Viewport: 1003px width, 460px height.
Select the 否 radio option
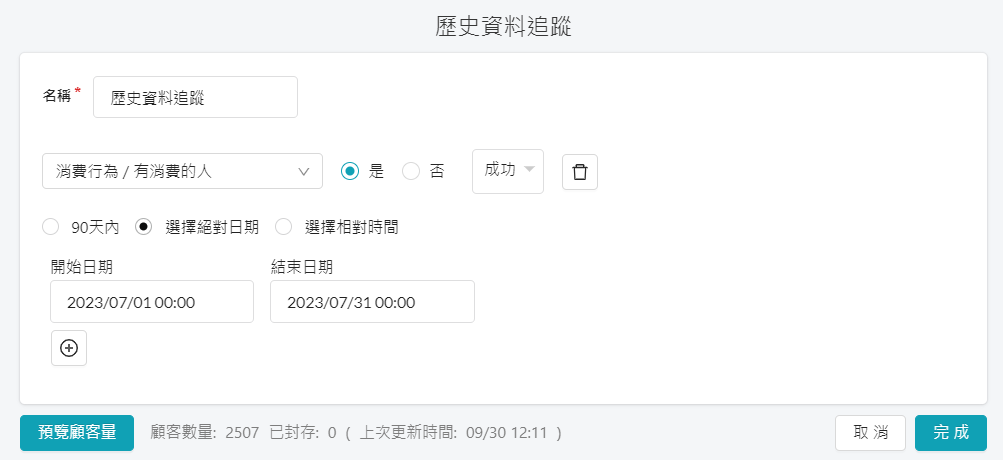click(411, 171)
